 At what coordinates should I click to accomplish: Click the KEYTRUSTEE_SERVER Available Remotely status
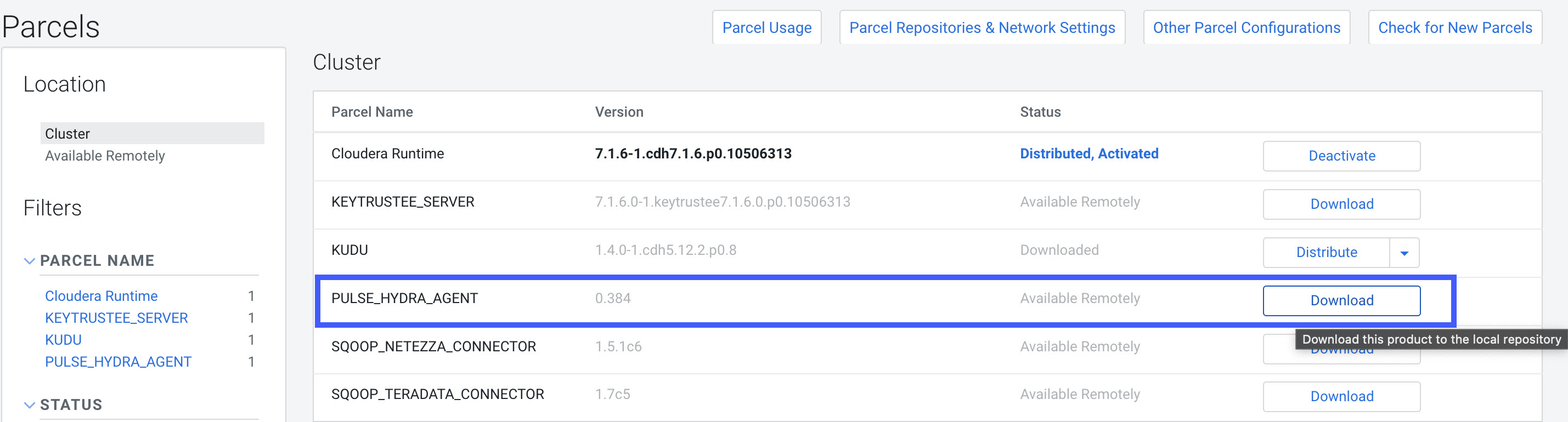1080,202
